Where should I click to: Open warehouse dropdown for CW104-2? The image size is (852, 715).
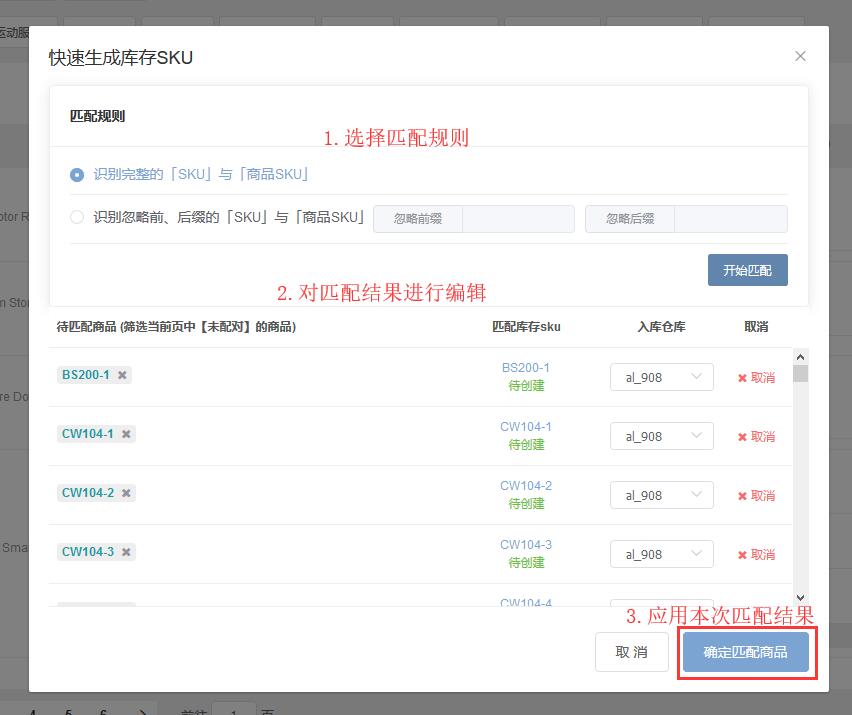pos(661,496)
